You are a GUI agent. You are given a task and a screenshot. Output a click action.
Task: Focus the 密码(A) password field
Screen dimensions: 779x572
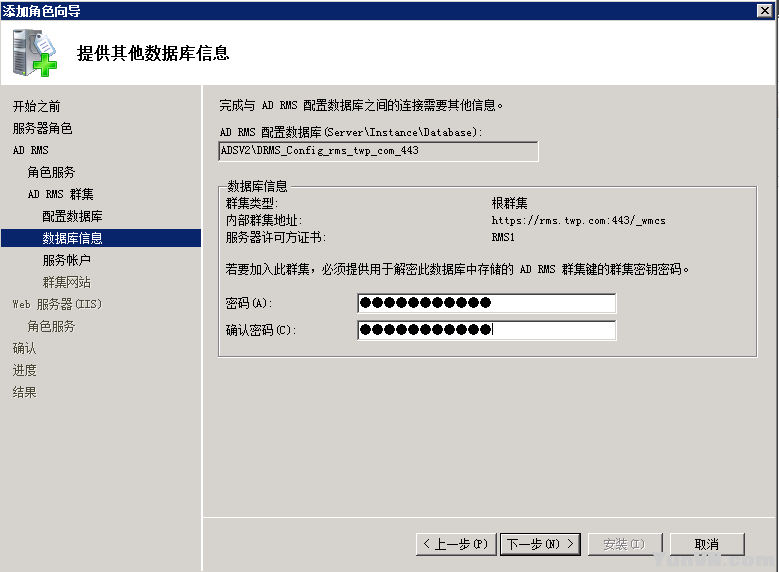tap(487, 303)
